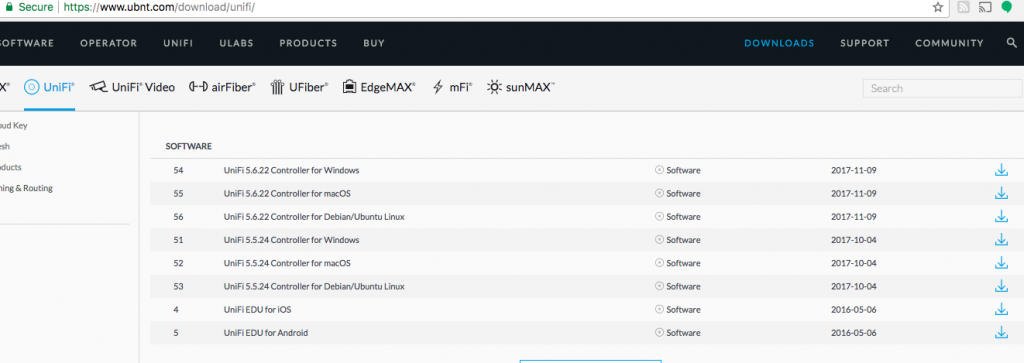Switch to the UniFi Video product tab

tap(133, 87)
